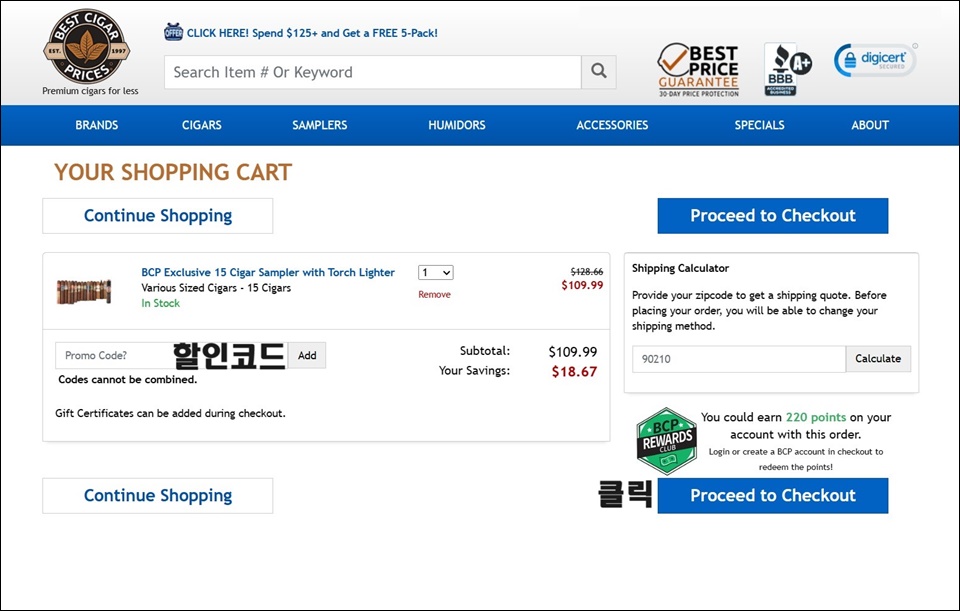Image resolution: width=960 pixels, height=611 pixels.
Task: Click the YOUR SHOPPING CART heading
Action: (173, 172)
